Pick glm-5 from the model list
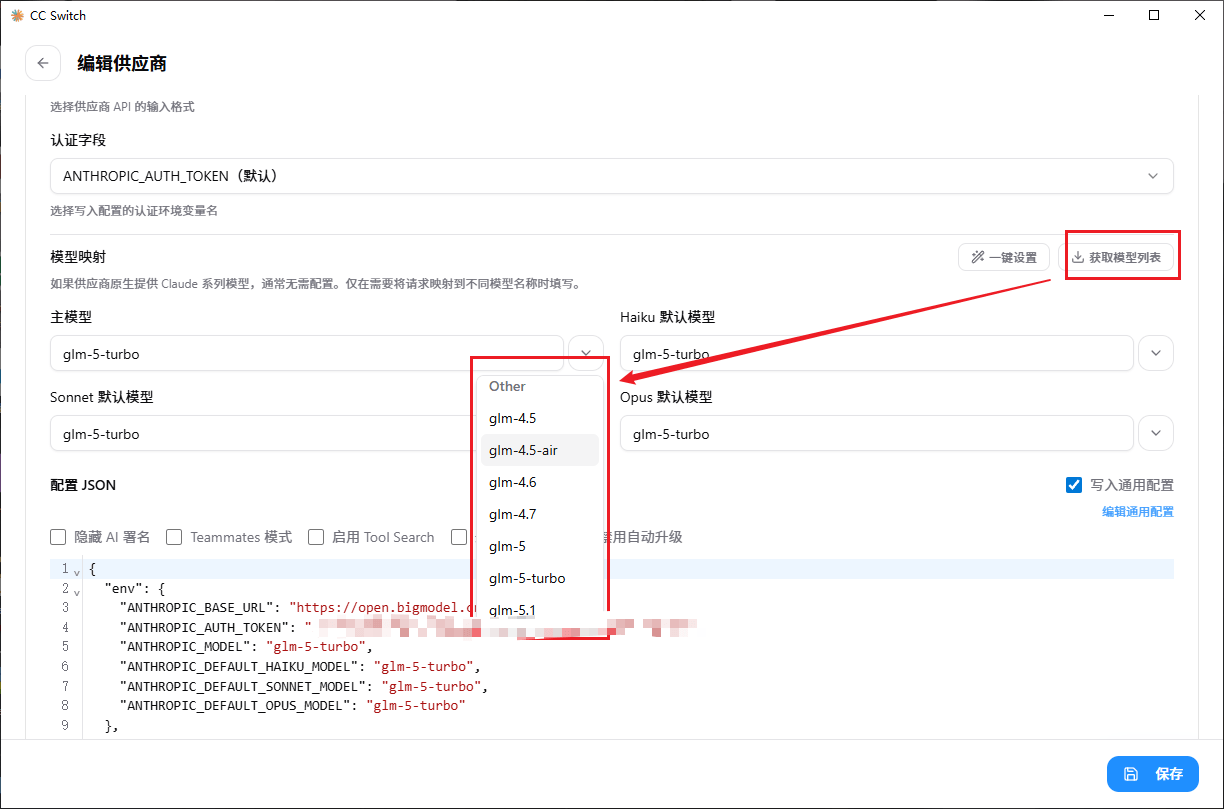1224x809 pixels. pyautogui.click(x=540, y=546)
